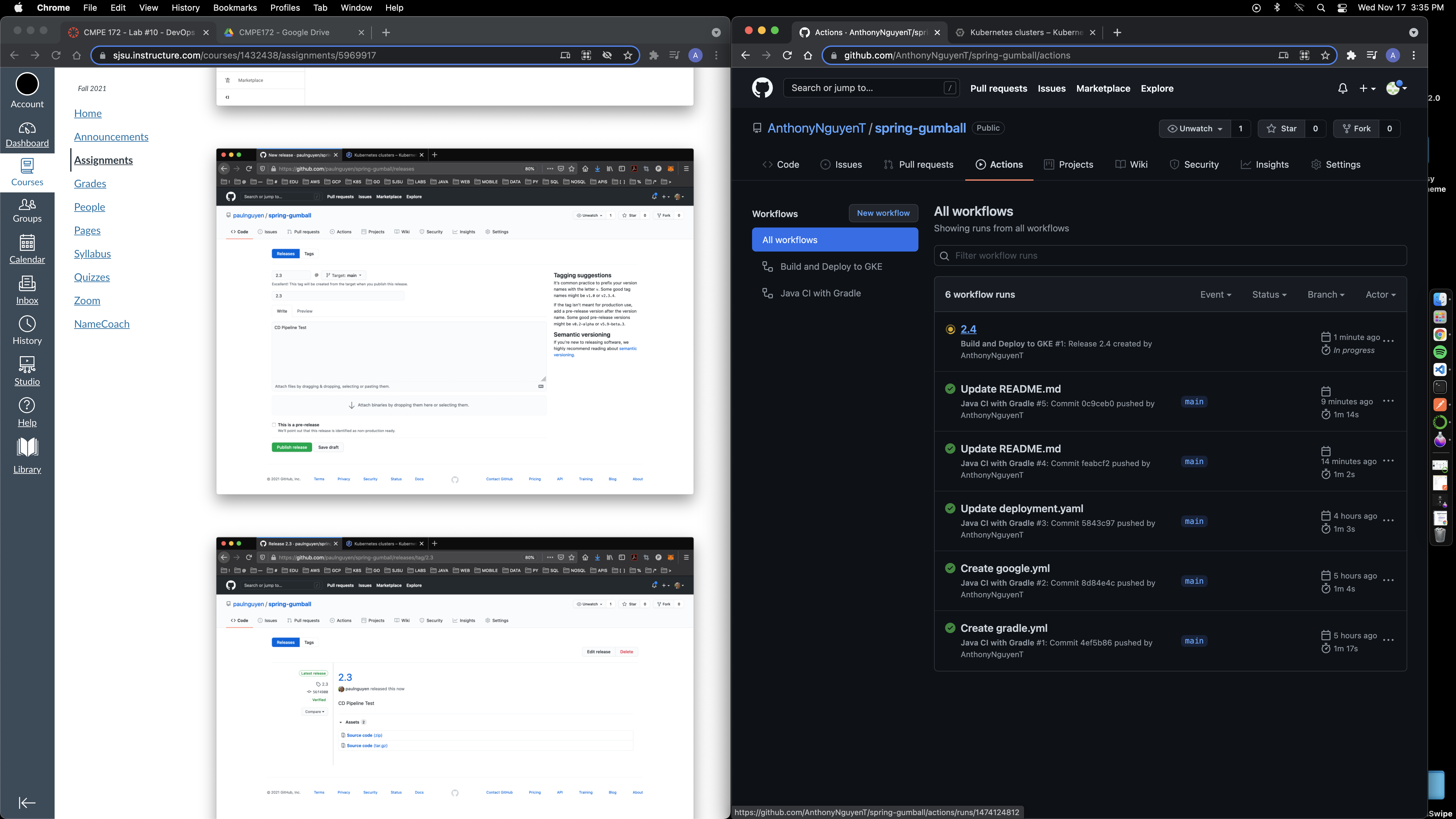Reload the GitHub Actions page
This screenshot has width=1456, height=819.
787,55
